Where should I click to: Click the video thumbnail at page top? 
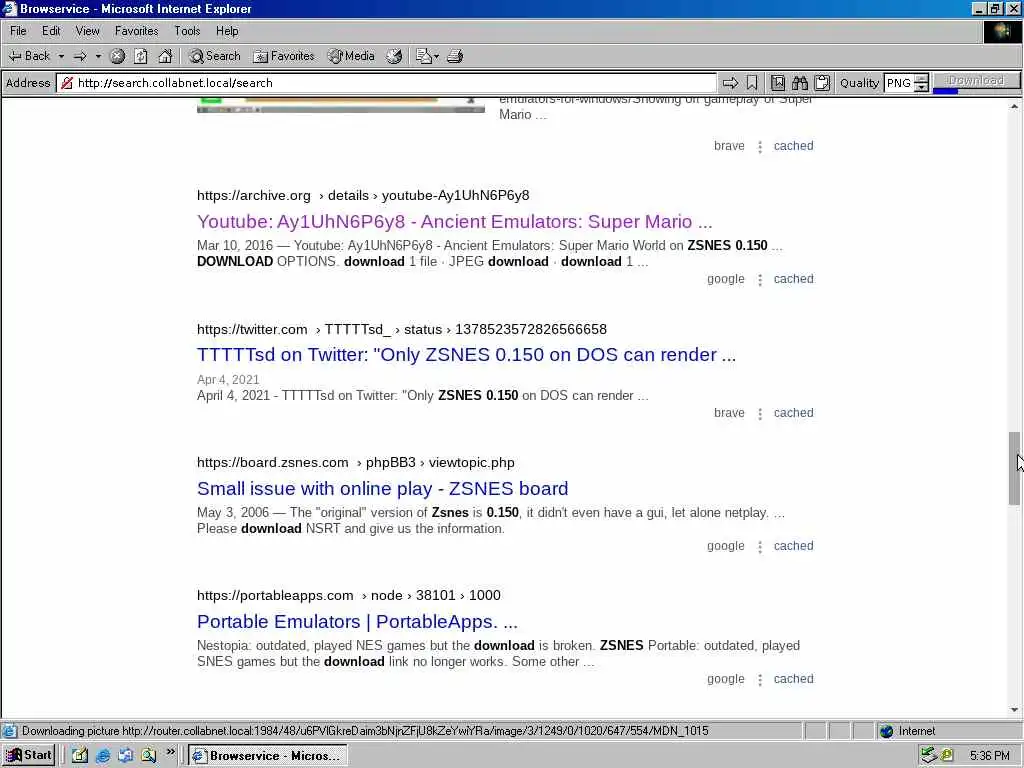[341, 105]
